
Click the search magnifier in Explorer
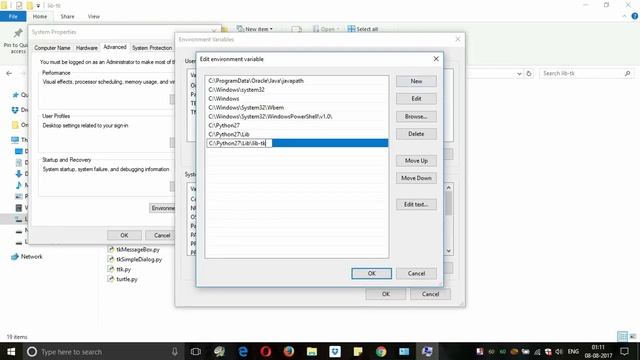pos(627,73)
